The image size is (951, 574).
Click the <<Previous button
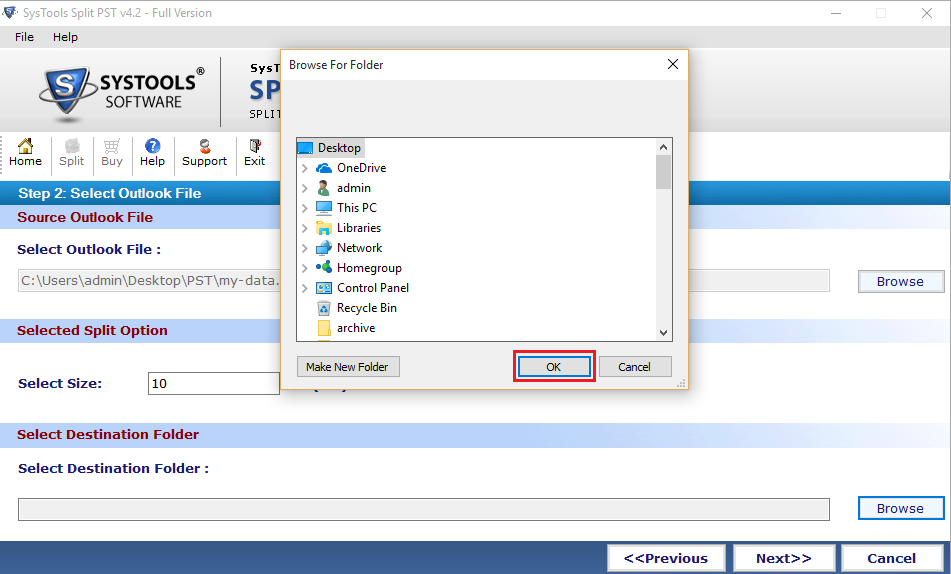(x=666, y=558)
